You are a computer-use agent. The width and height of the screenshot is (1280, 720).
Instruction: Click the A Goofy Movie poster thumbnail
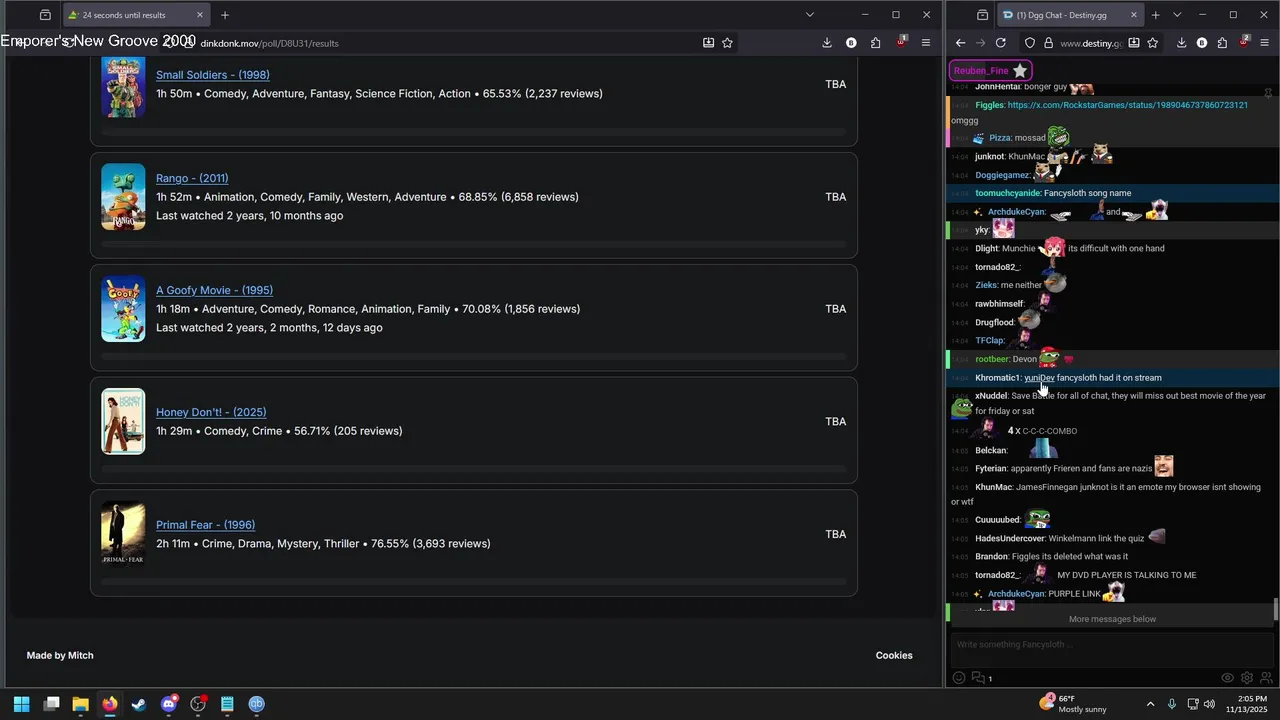123,309
